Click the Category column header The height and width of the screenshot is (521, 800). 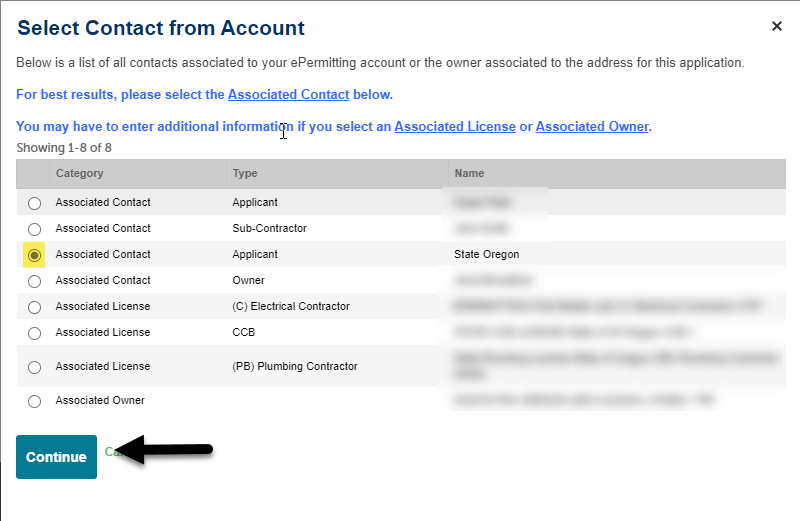(x=79, y=173)
